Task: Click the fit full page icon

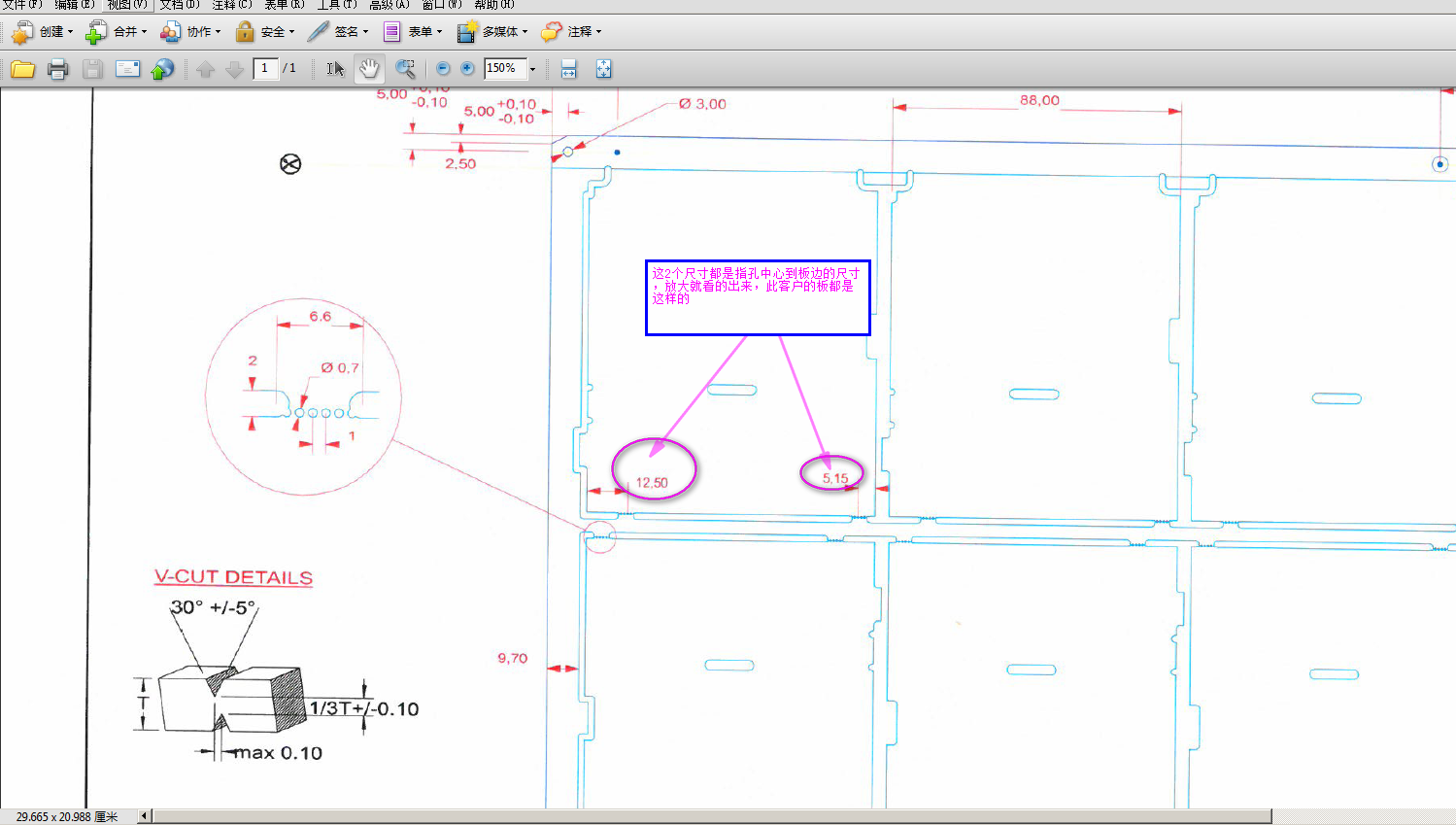Action: click(603, 69)
